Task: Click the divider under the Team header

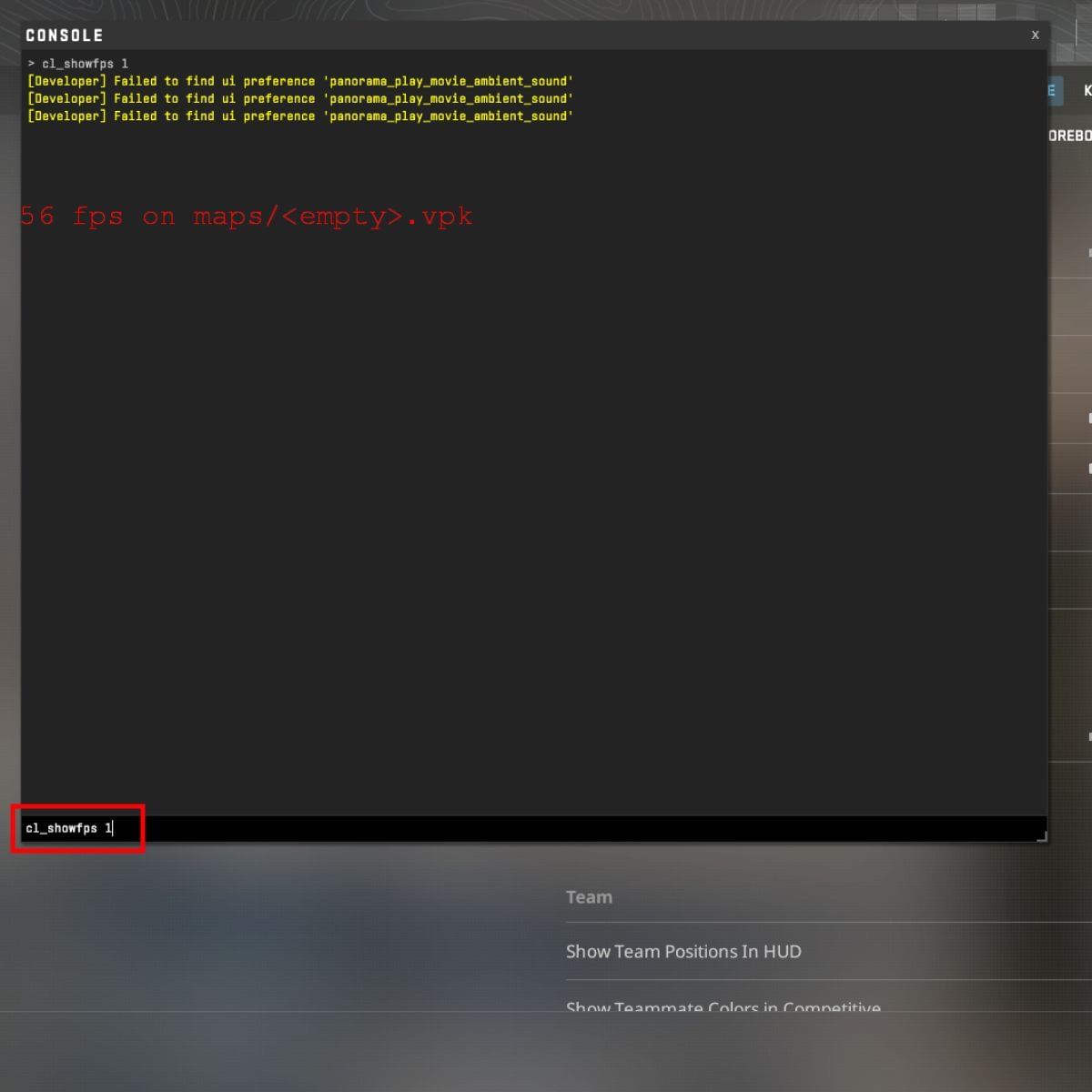Action: (x=819, y=922)
